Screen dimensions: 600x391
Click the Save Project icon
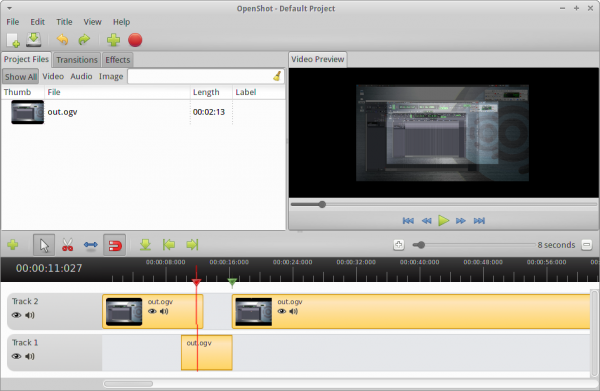coord(34,40)
